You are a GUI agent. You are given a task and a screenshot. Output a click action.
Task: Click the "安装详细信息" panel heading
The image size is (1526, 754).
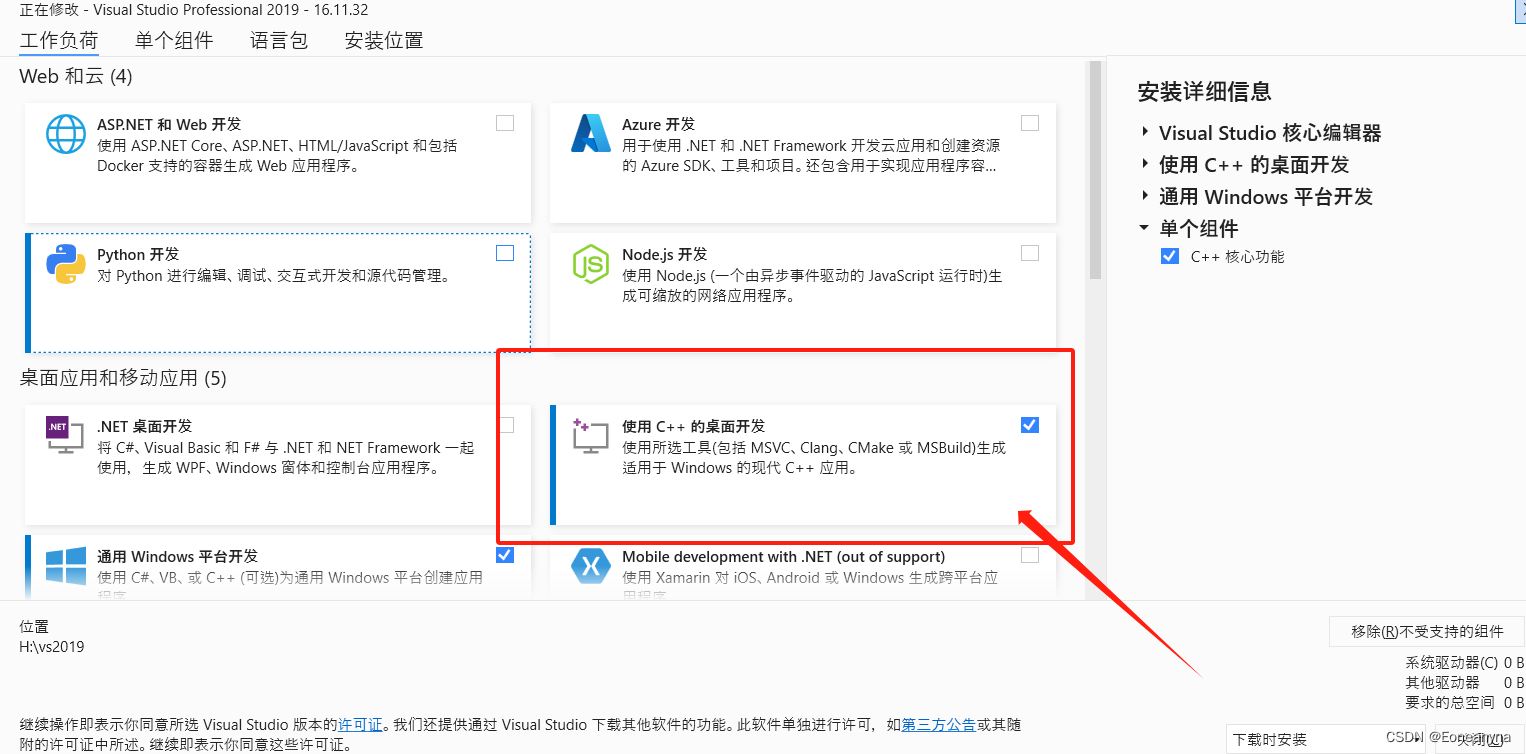click(1205, 92)
